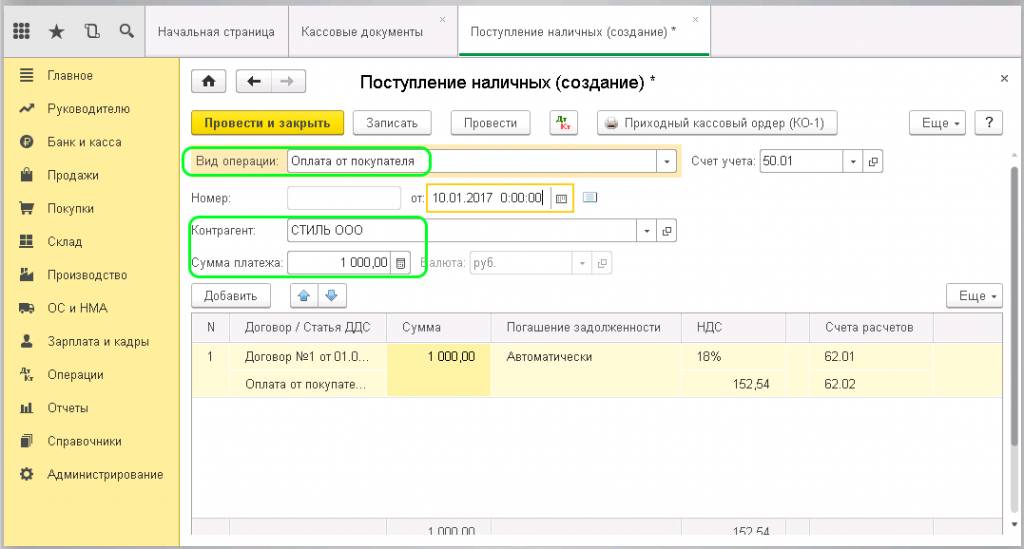Click Провести и закрыть button
Viewport: 1024px width, 549px height.
(267, 123)
